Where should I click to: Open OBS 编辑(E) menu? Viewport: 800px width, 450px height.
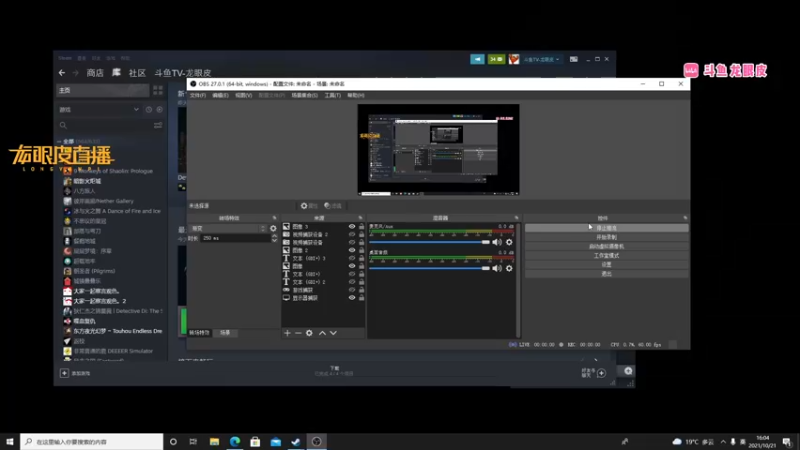click(x=220, y=95)
